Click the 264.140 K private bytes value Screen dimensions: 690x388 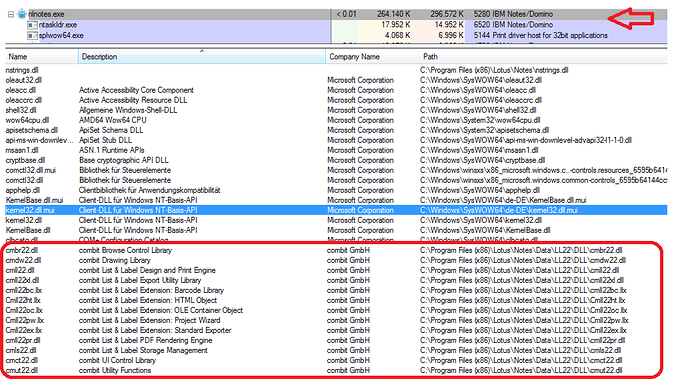tap(393, 14)
